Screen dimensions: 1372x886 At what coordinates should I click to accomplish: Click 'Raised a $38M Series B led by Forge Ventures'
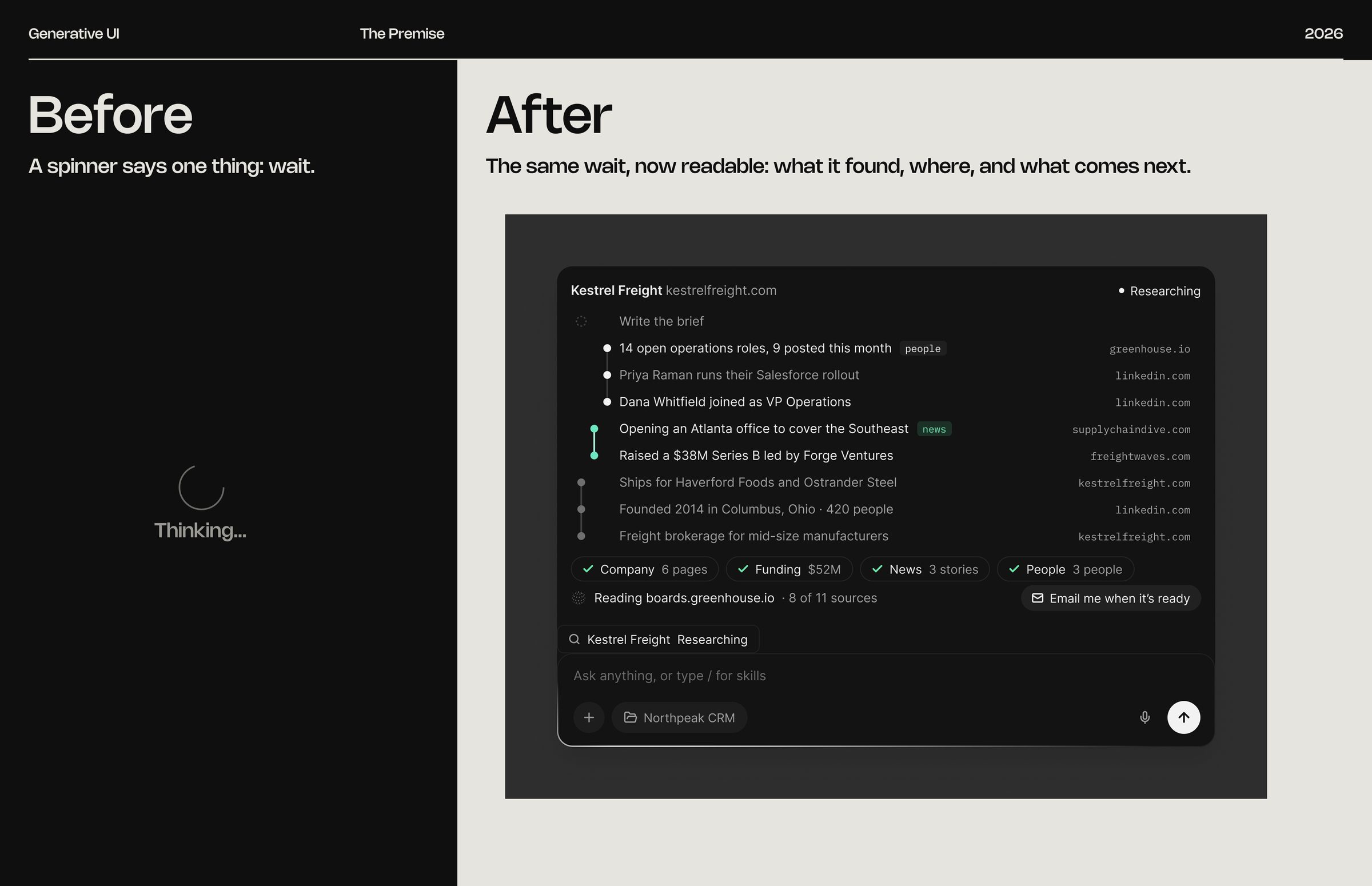[x=756, y=456]
